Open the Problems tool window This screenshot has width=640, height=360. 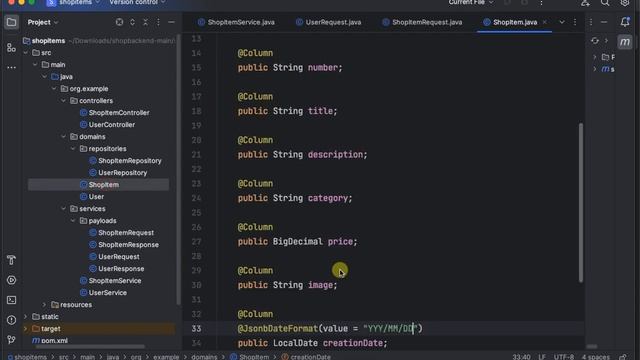[11, 320]
